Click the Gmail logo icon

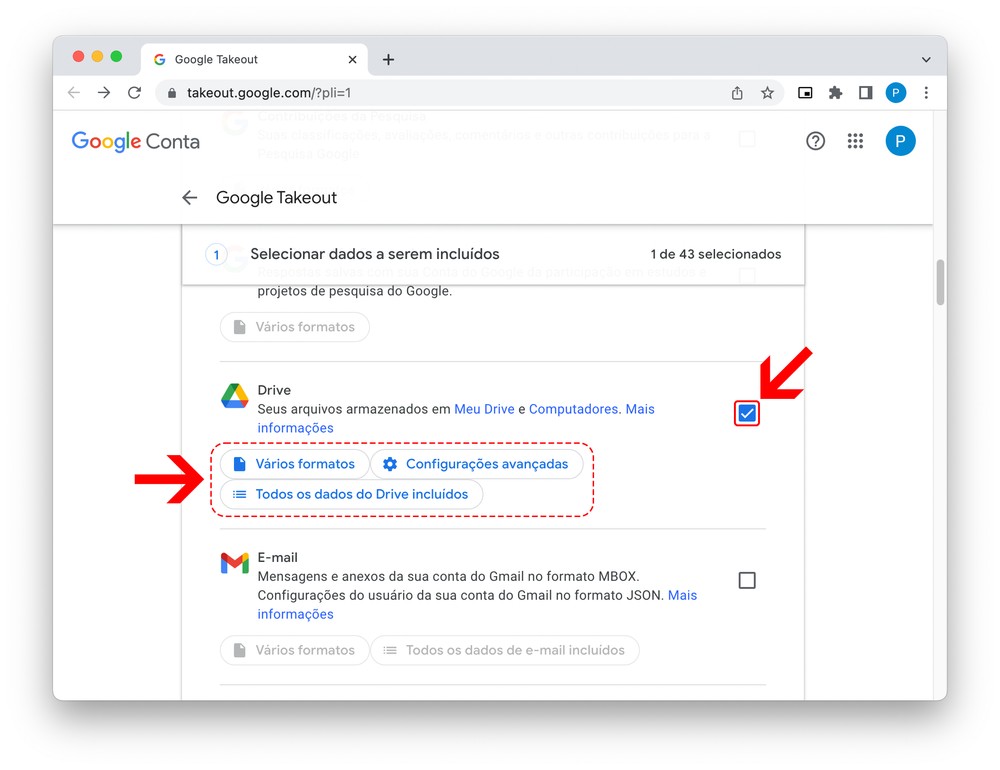click(x=235, y=563)
